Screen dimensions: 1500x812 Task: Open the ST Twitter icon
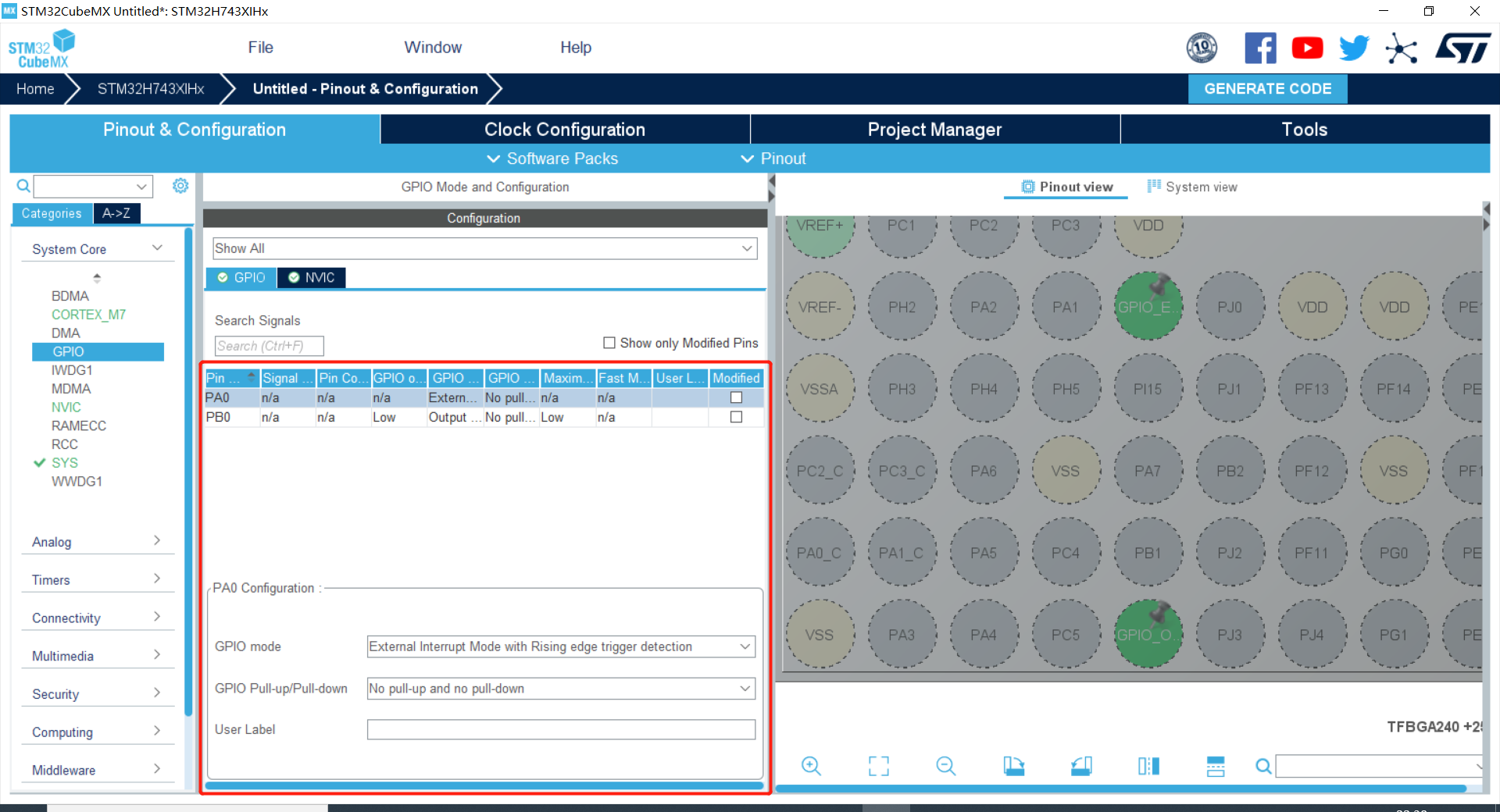click(x=1354, y=48)
